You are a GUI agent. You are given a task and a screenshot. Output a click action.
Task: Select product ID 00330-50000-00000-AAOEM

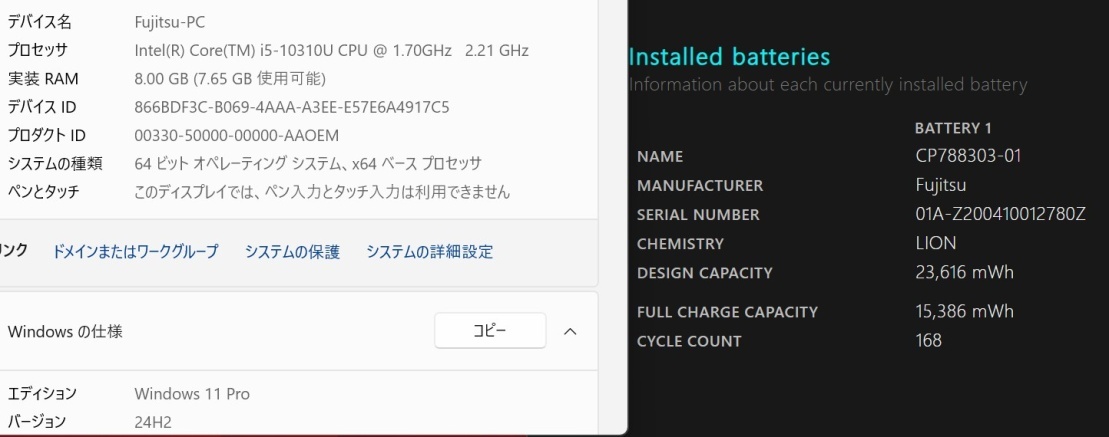(x=236, y=135)
